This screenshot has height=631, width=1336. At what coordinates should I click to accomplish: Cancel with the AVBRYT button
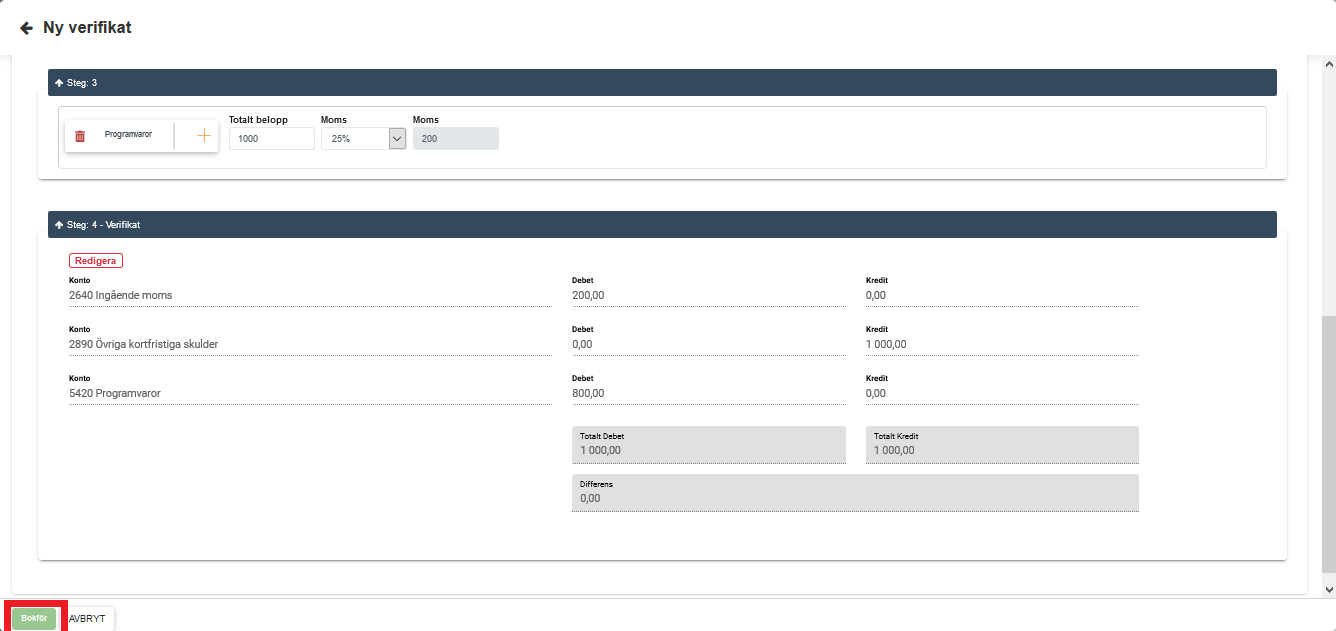(87, 618)
